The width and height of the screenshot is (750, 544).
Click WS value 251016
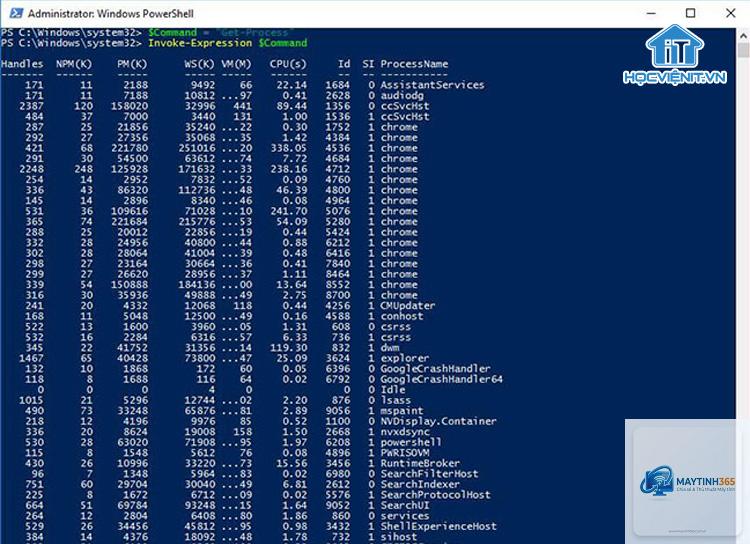pos(197,148)
